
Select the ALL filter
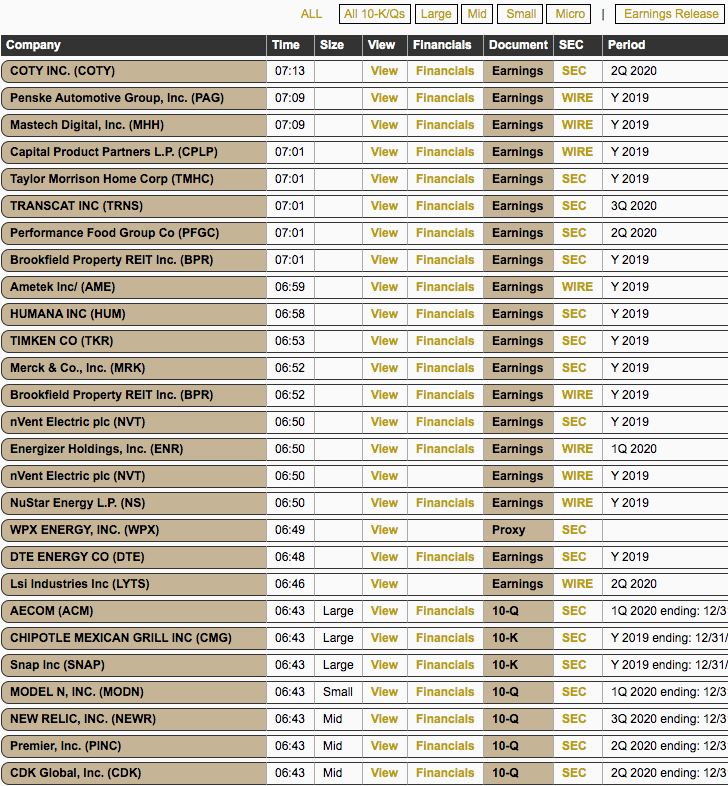pos(311,14)
